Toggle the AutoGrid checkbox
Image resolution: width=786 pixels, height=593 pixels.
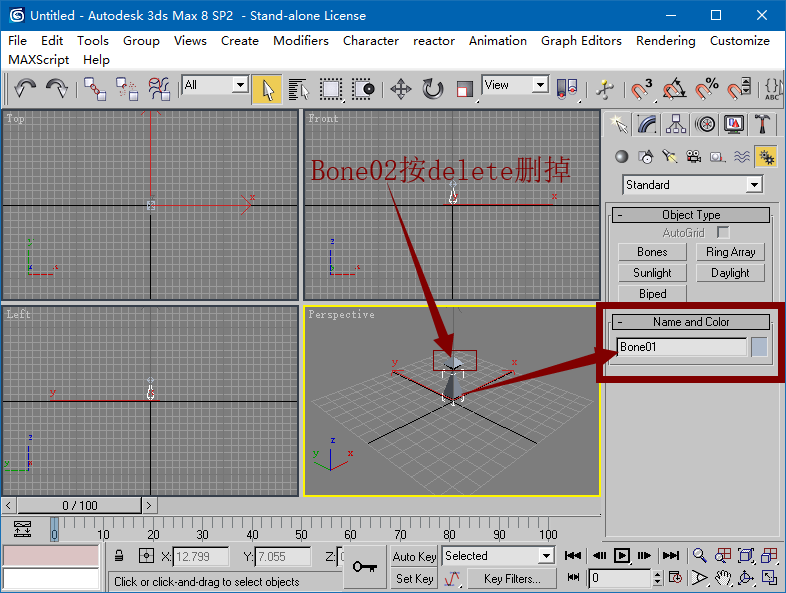click(x=723, y=232)
